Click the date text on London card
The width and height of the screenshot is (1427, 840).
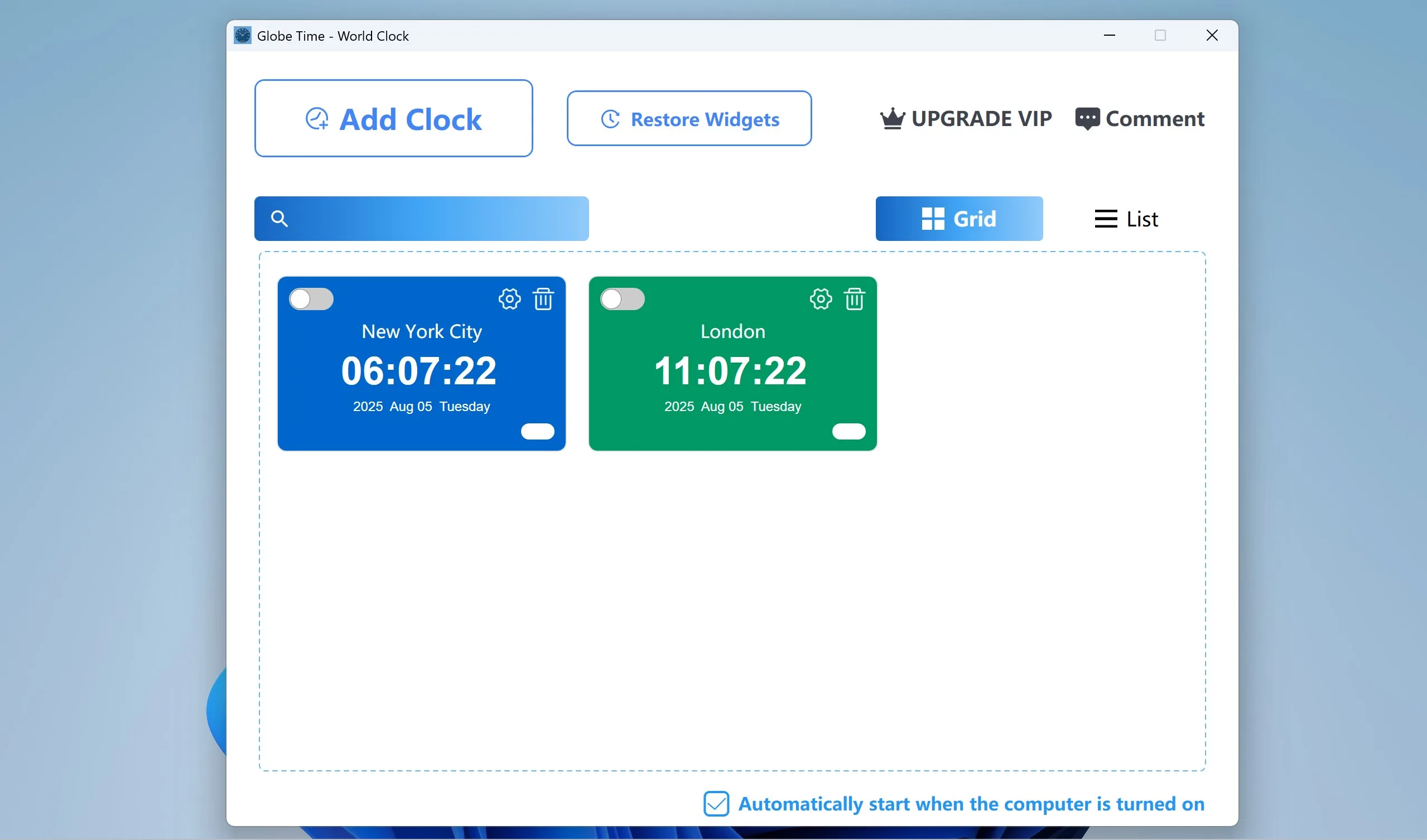pos(733,407)
